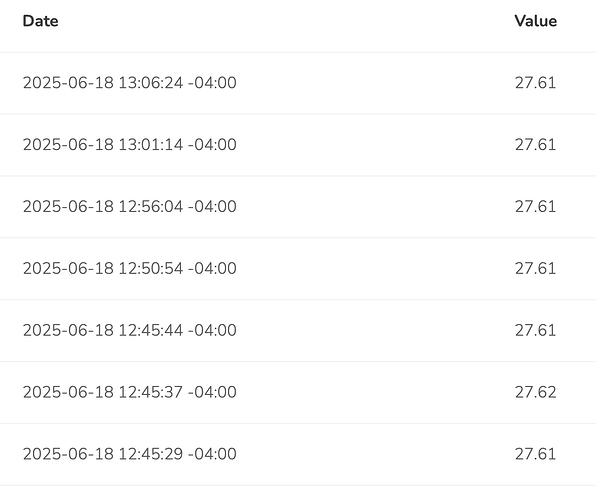Click value 27.61 in 13:06:24 row
The width and height of the screenshot is (596, 500).
536,83
